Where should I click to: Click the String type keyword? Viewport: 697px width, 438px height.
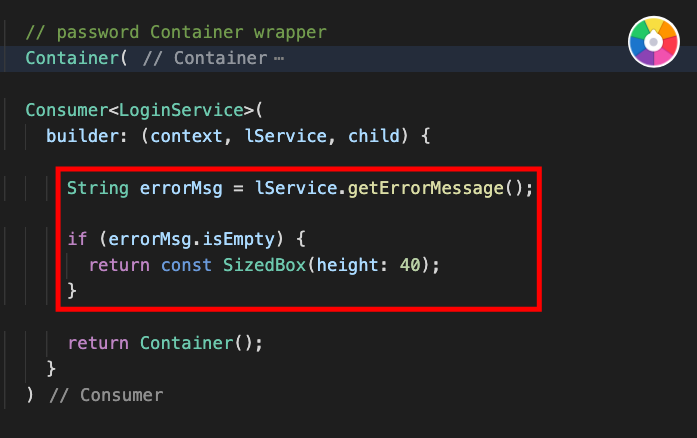tap(98, 188)
